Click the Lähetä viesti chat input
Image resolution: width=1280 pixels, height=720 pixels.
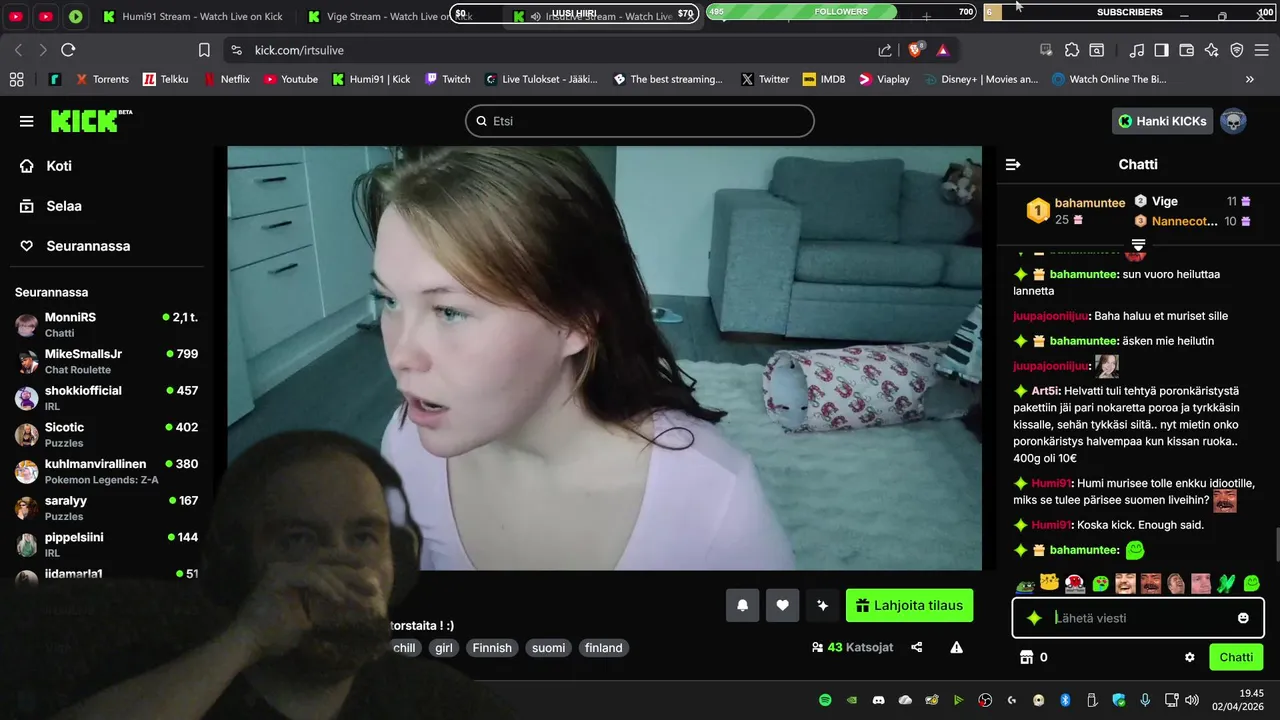[1138, 618]
